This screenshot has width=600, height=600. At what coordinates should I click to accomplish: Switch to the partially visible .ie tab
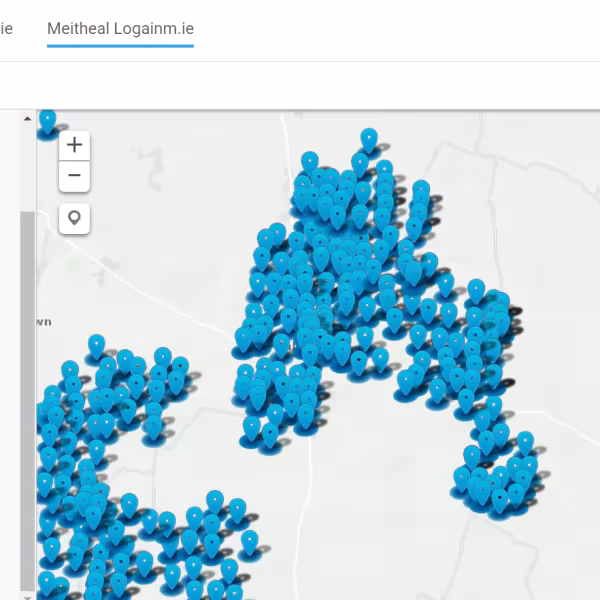tap(6, 29)
